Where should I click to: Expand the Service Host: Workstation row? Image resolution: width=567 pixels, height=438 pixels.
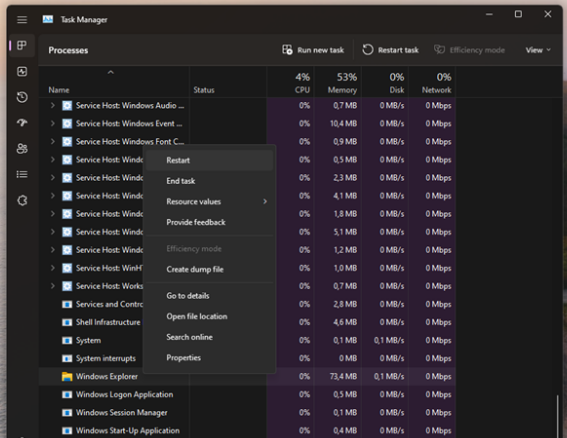coord(53,286)
